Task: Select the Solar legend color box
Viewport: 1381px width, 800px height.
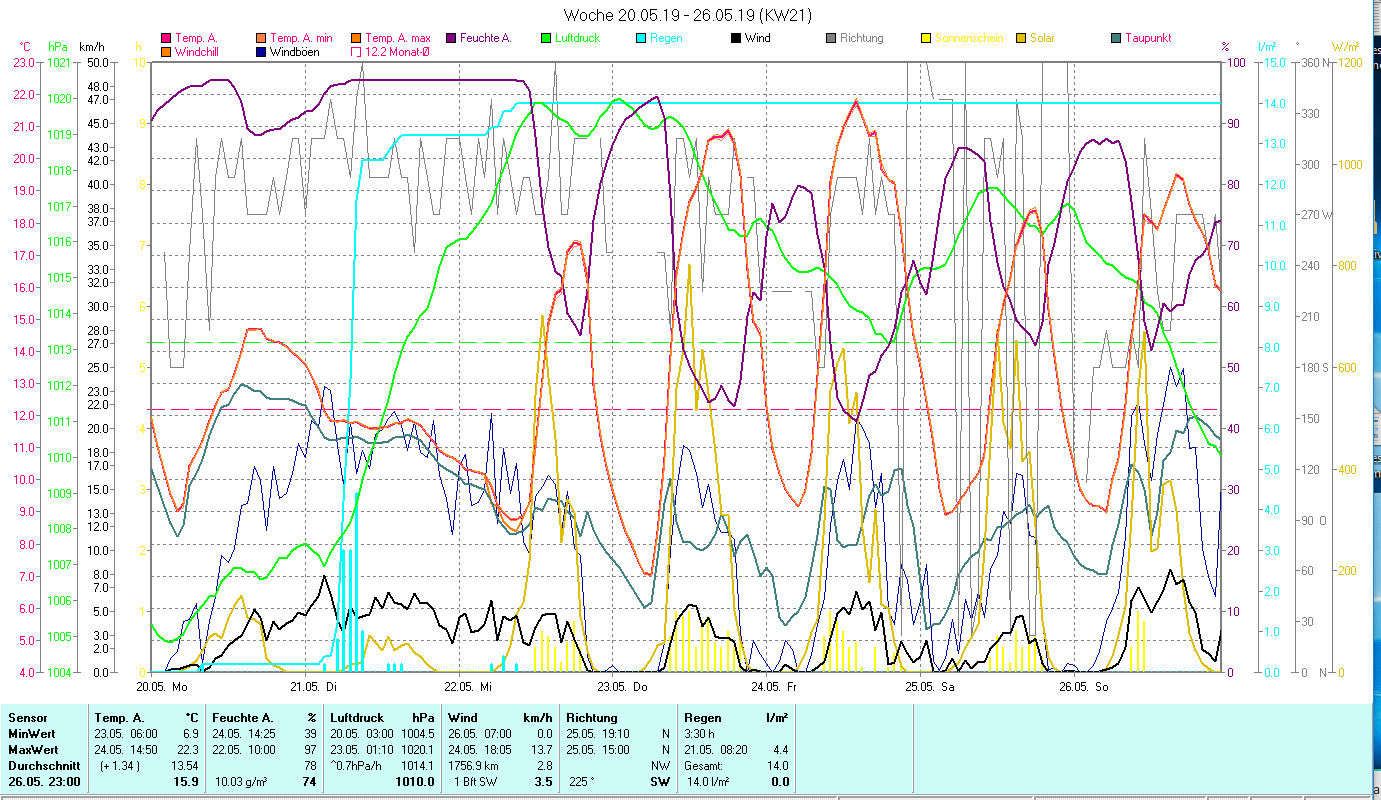Action: tap(1021, 39)
